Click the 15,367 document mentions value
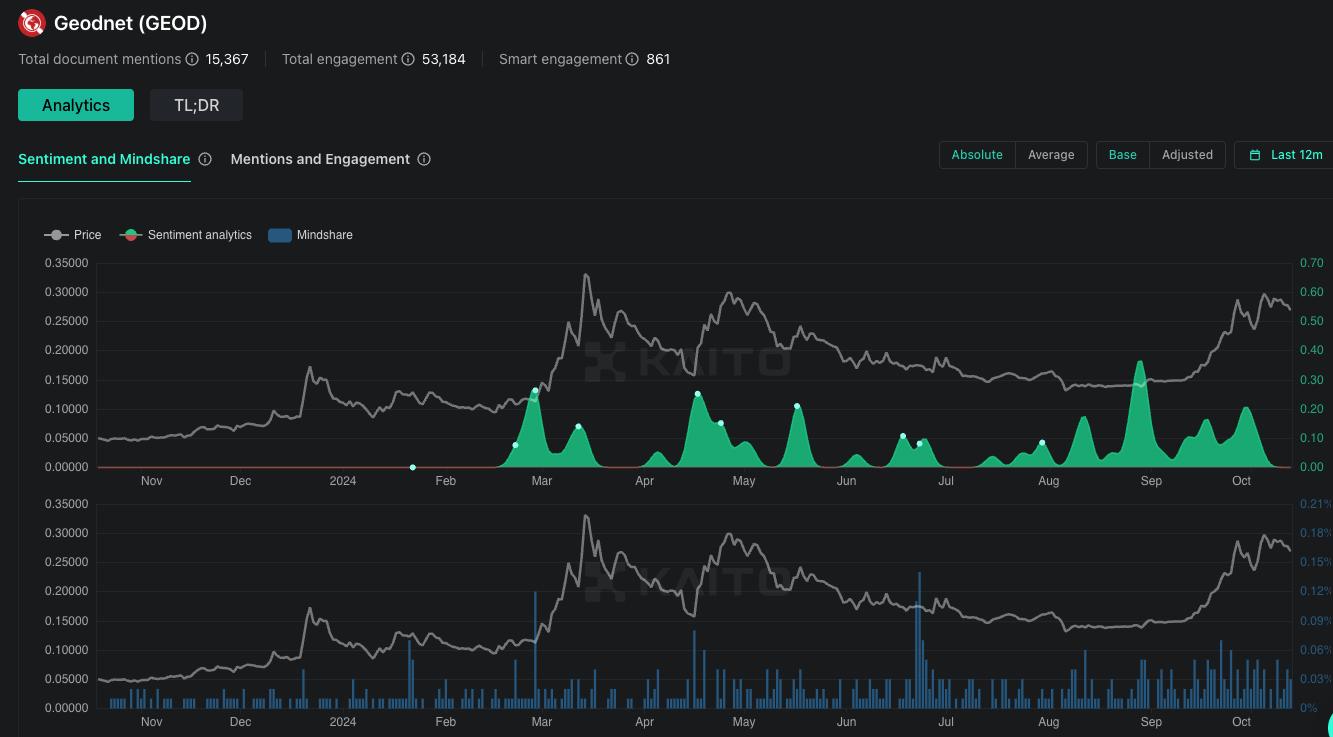Screen dimensions: 1333x737 coord(227,59)
